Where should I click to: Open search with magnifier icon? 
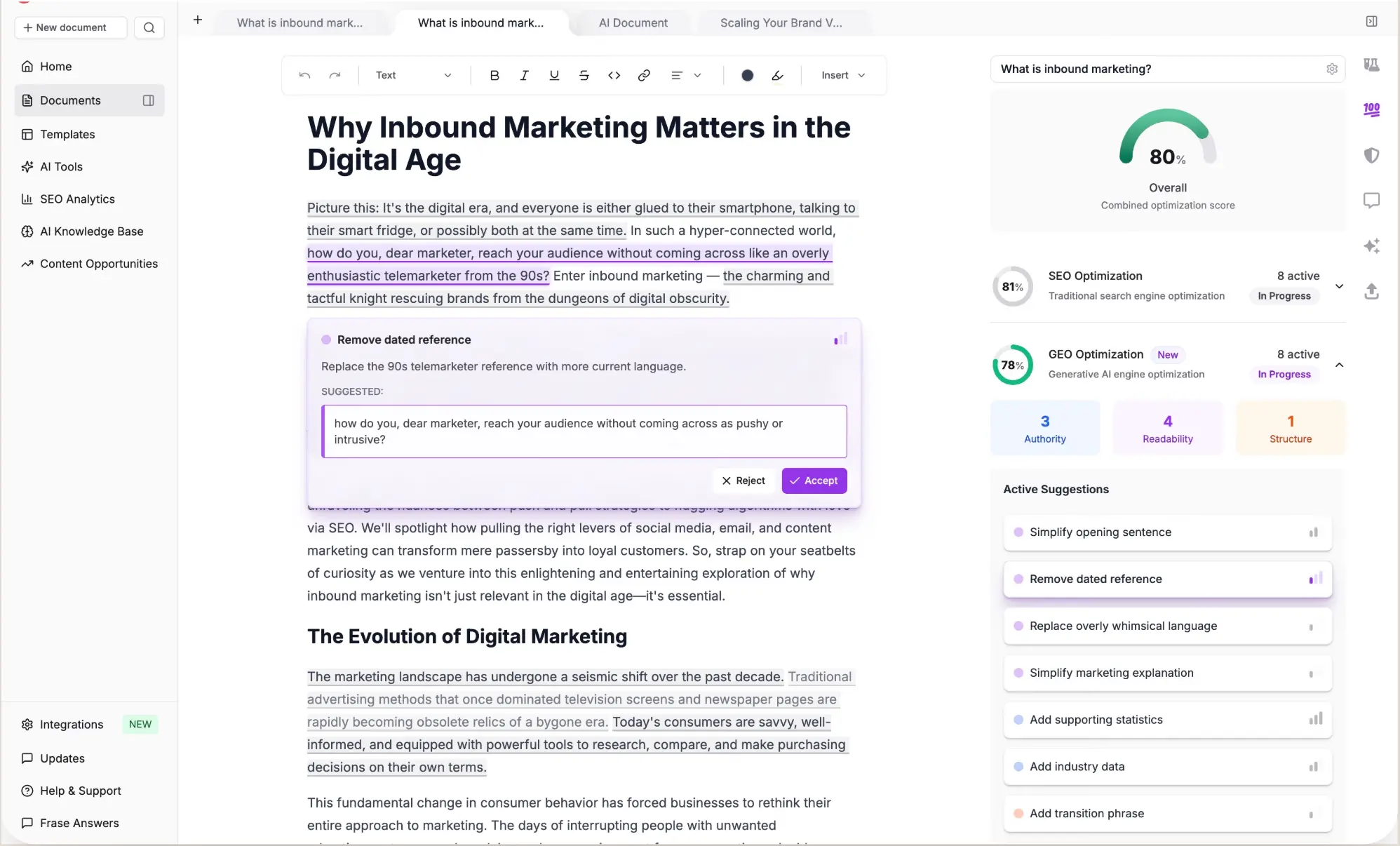(x=149, y=27)
